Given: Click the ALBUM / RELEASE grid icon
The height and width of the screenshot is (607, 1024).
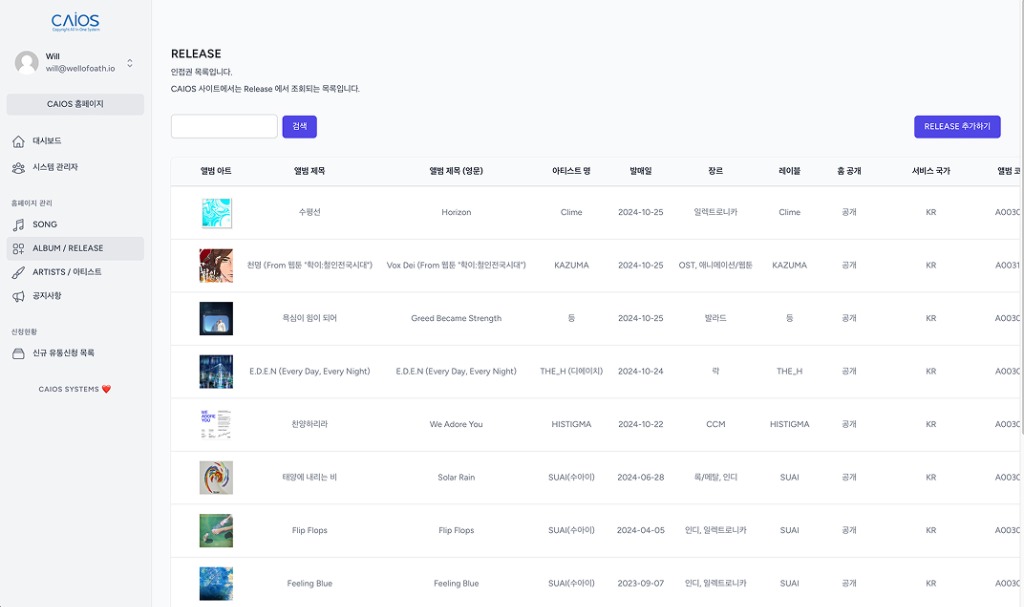Looking at the screenshot, I should pyautogui.click(x=18, y=248).
